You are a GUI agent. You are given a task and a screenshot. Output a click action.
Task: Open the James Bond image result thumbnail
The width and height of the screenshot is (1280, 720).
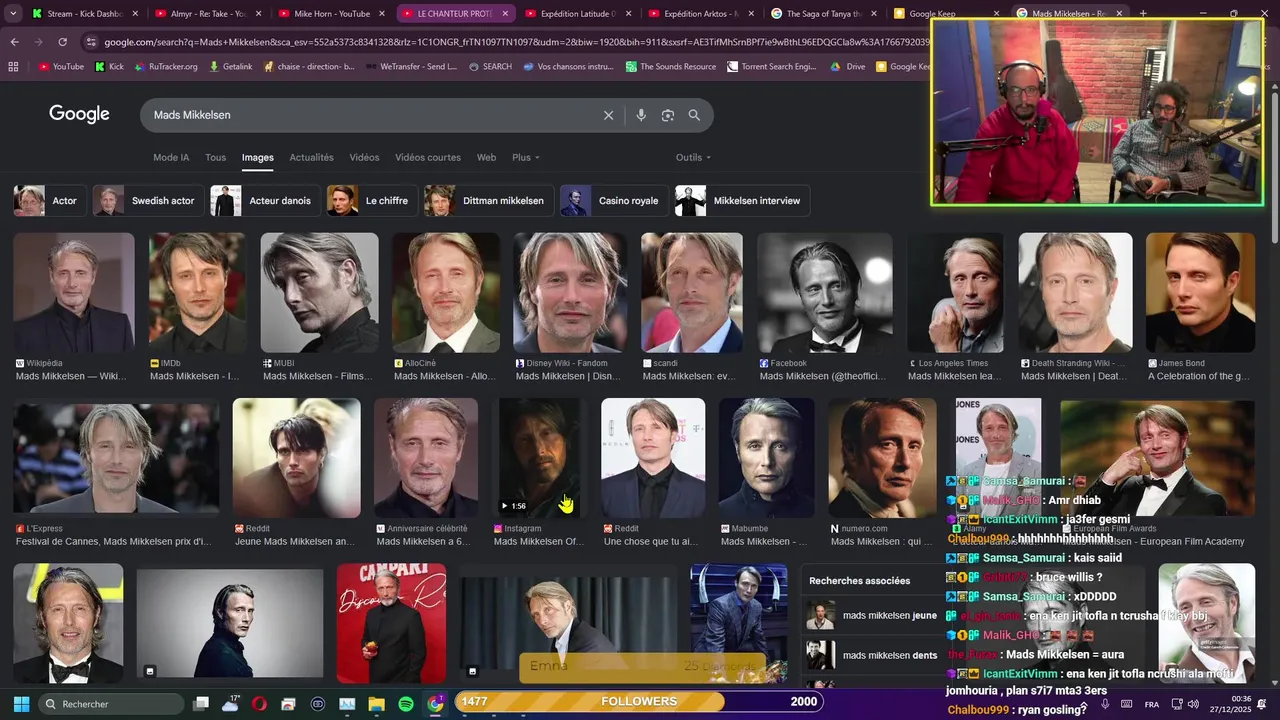1200,293
